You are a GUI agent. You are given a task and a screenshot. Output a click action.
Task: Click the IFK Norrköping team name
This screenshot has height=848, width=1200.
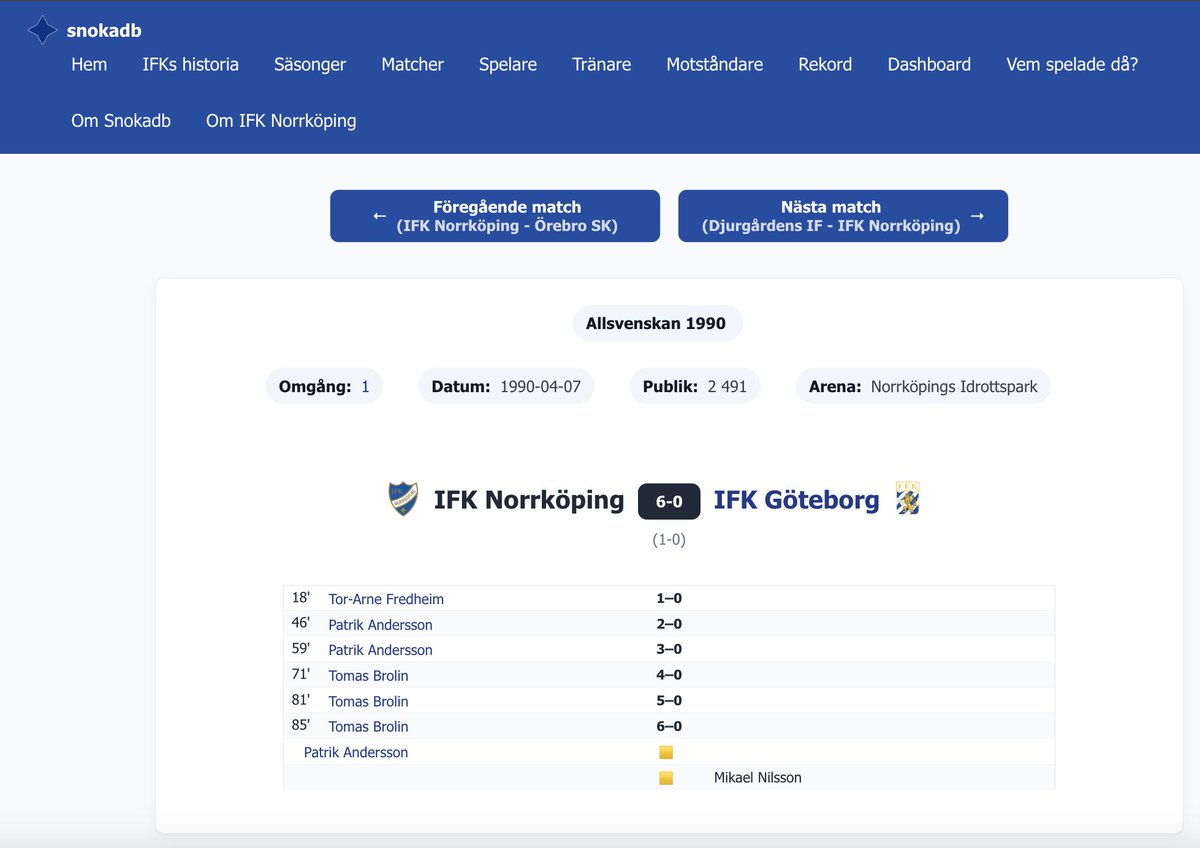528,499
